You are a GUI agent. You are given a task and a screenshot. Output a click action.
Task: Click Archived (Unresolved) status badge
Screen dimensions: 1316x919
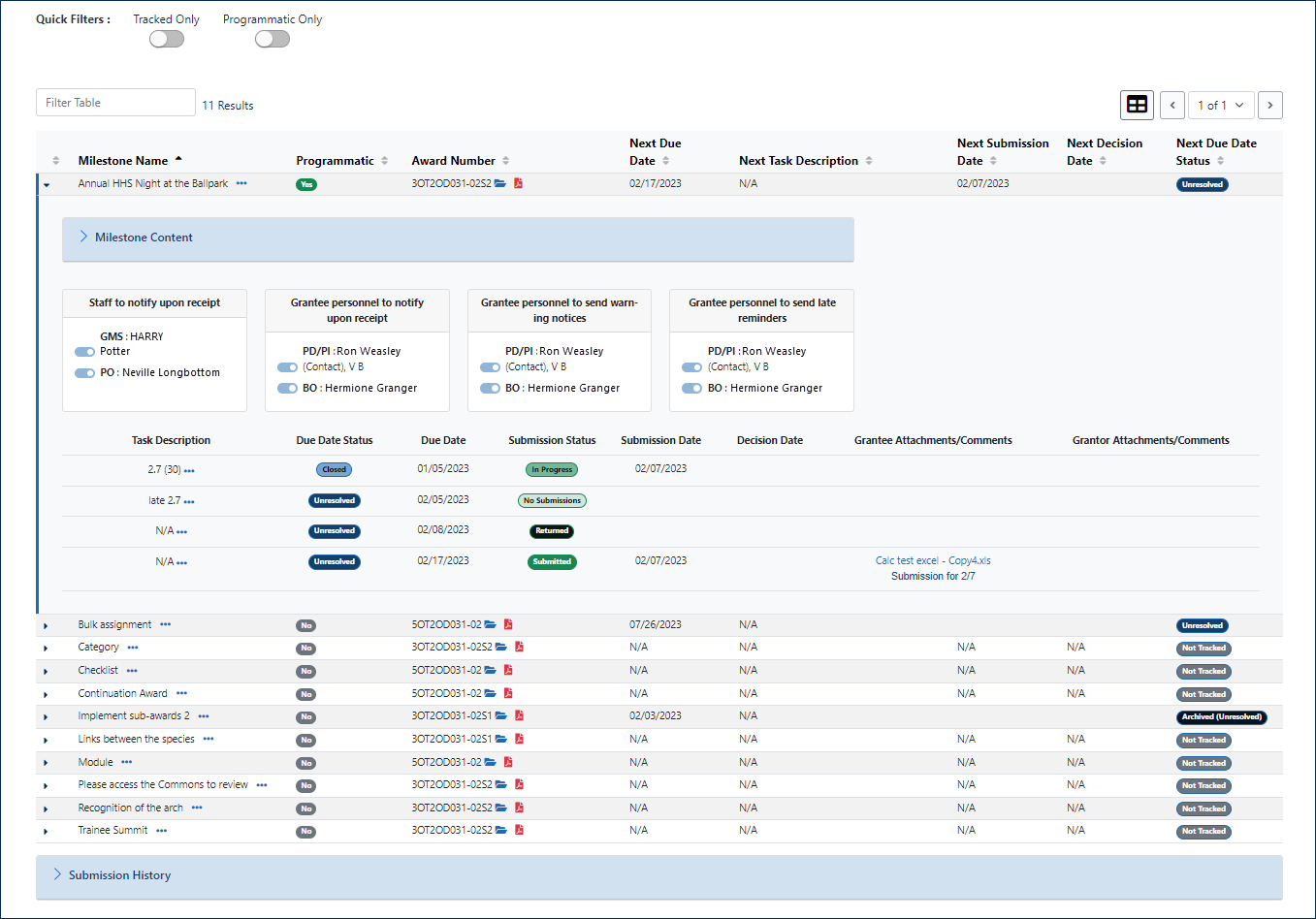click(x=1222, y=717)
